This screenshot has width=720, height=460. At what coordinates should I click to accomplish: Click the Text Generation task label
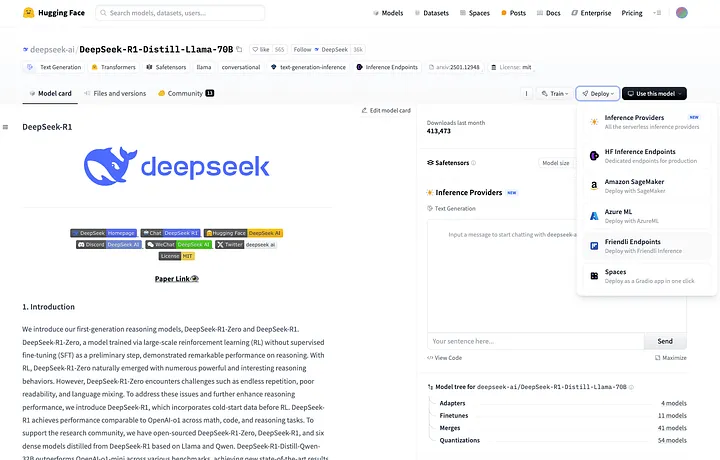click(x=451, y=208)
